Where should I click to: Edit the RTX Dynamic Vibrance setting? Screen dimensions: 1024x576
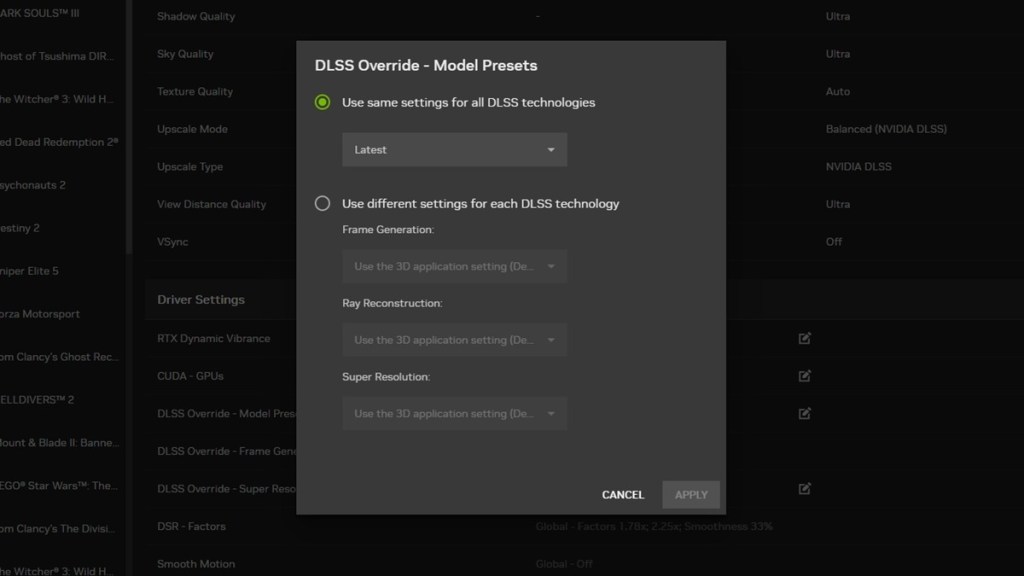tap(805, 339)
